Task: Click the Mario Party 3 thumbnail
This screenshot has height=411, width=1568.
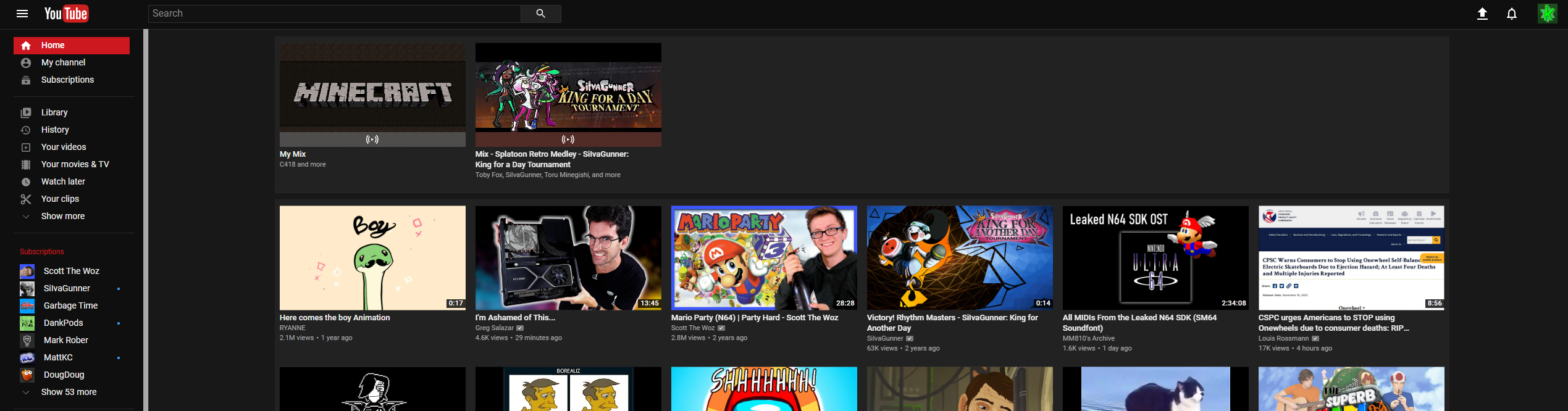Action: 764,258
